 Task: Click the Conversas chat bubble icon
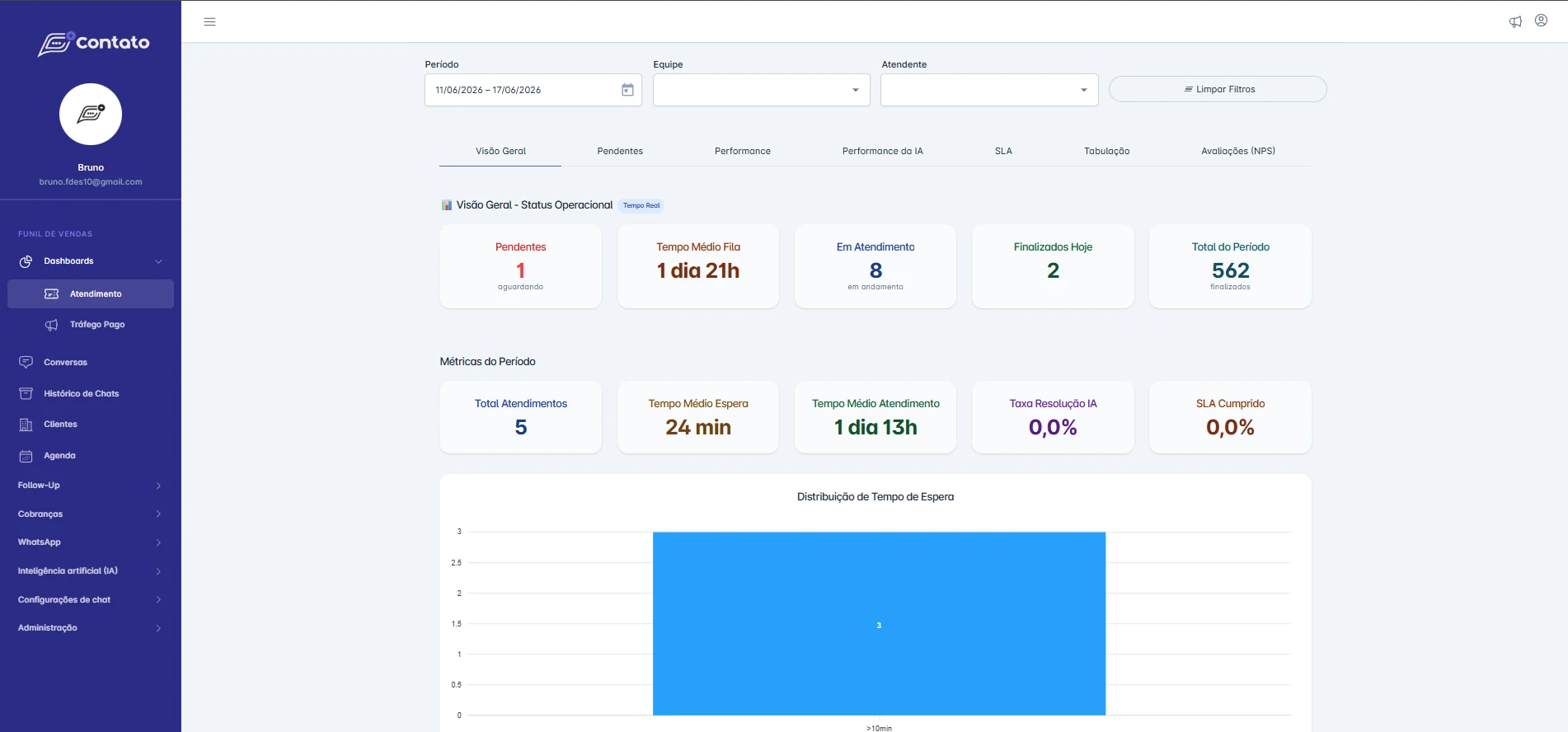coord(26,363)
